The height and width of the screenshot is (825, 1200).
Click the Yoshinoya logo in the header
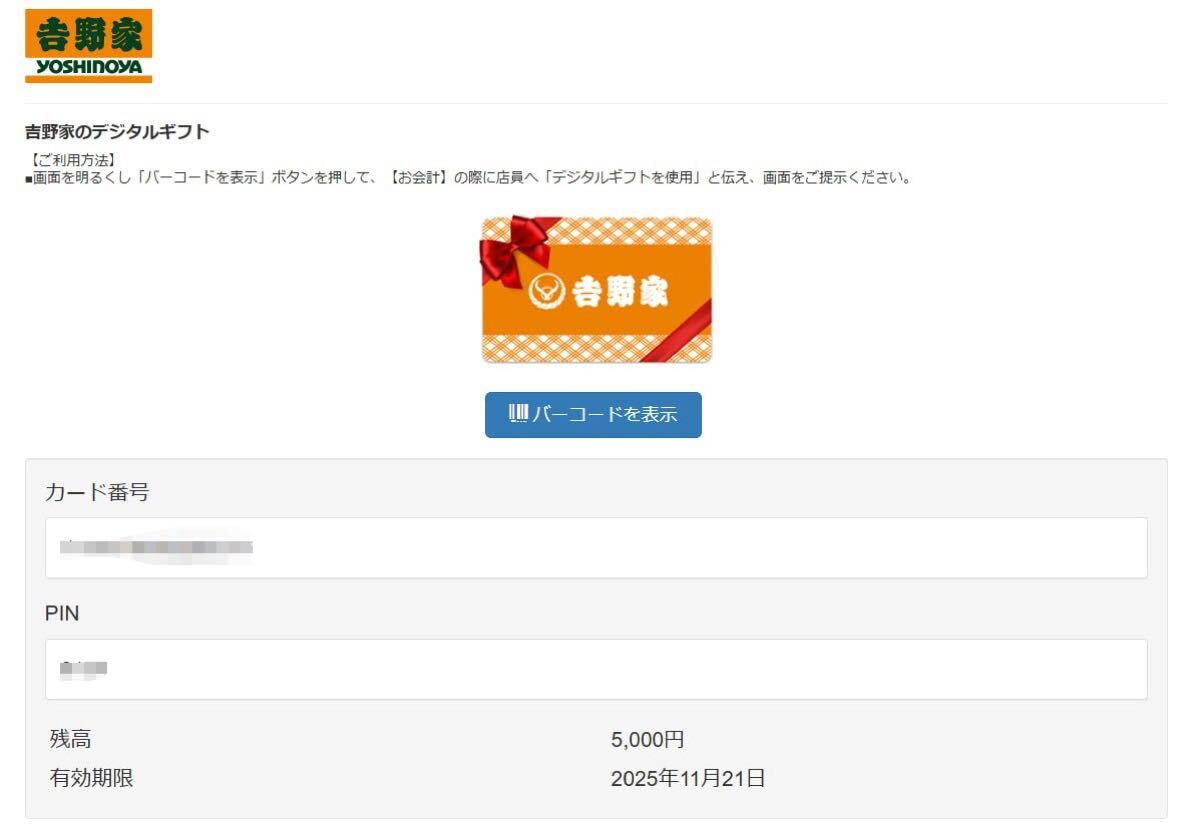click(88, 45)
